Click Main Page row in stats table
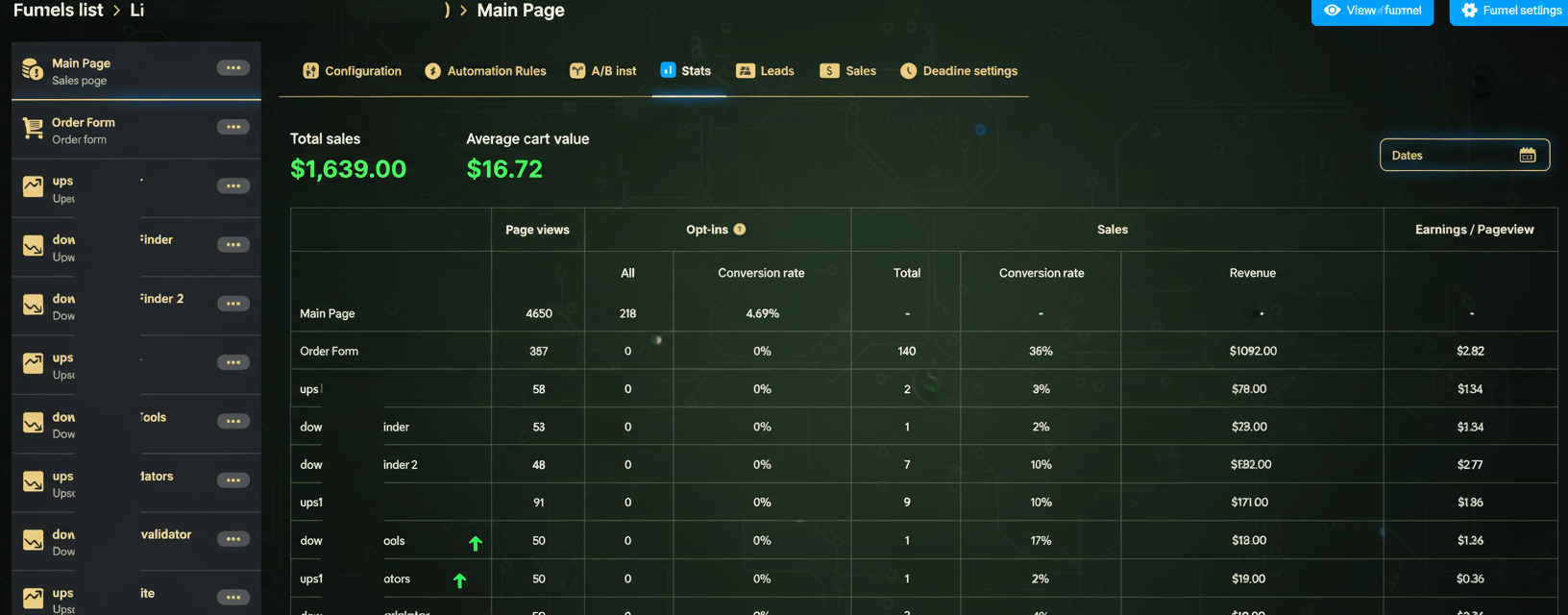 pos(923,313)
